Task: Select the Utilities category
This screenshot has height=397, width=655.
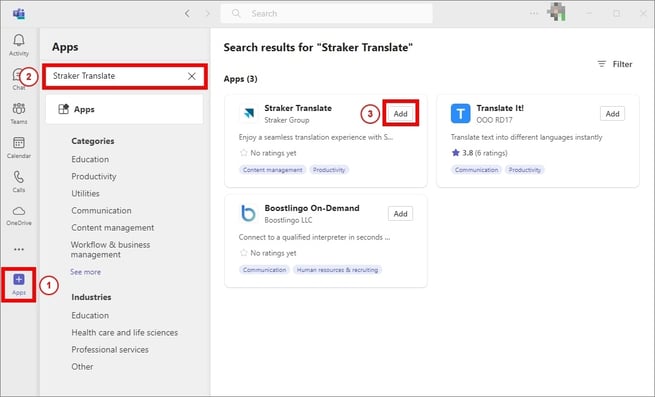Action: [86, 193]
